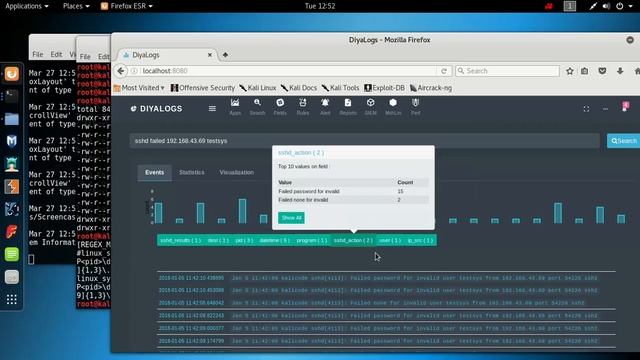The height and width of the screenshot is (360, 640).
Task: Switch to the Visualization tab
Action: 237,172
